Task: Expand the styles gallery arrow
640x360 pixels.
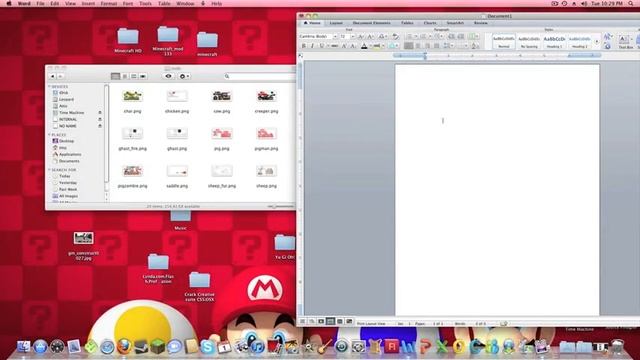Action: click(x=597, y=42)
